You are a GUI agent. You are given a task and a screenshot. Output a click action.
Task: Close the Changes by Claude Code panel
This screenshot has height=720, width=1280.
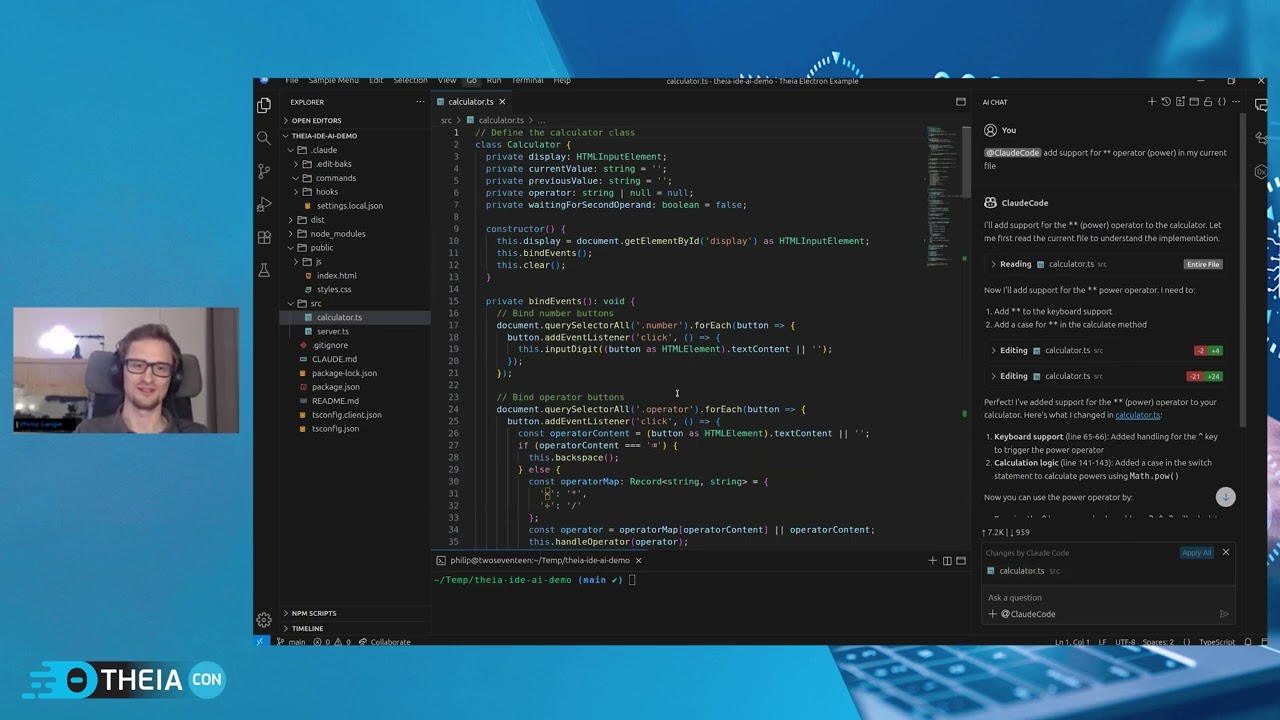1225,552
